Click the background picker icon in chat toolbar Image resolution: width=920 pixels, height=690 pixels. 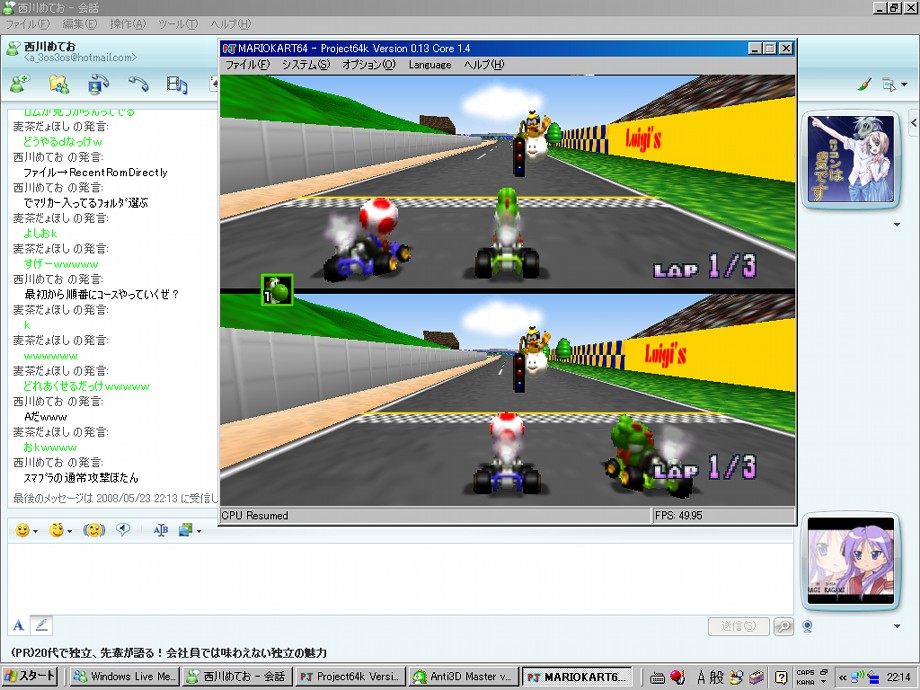point(185,530)
